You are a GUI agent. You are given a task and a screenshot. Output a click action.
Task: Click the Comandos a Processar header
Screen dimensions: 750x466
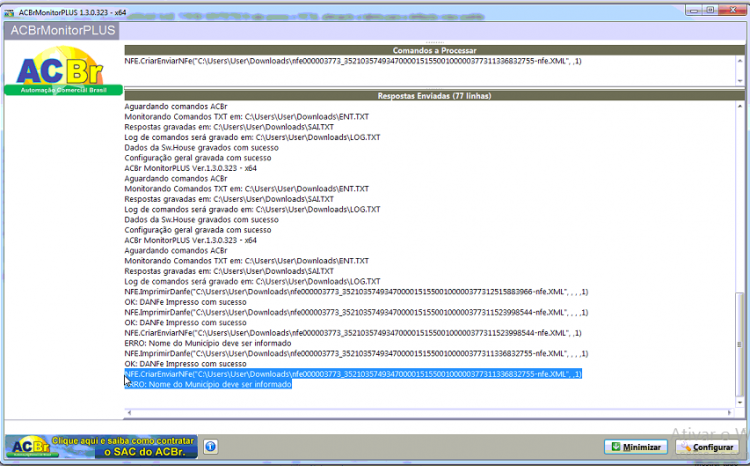(x=434, y=50)
